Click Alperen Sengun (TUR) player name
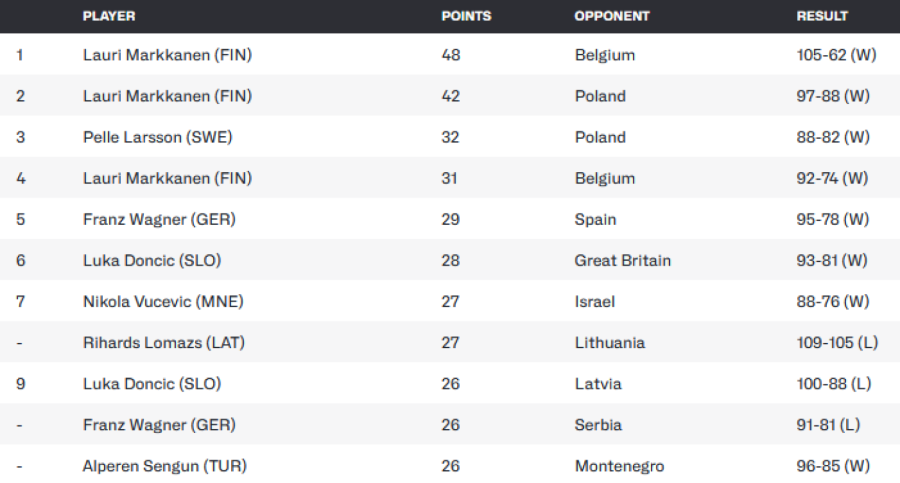 [165, 466]
